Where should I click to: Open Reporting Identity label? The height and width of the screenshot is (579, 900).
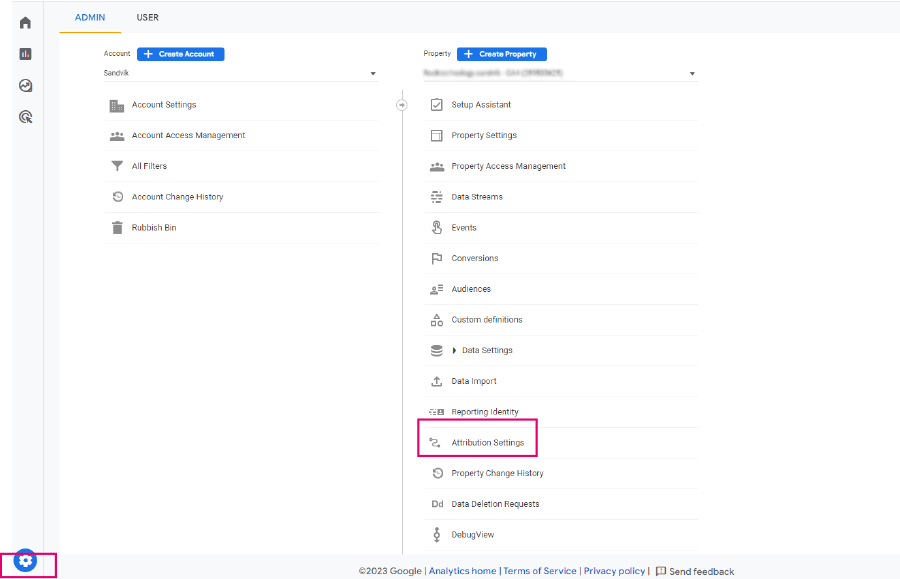[485, 412]
